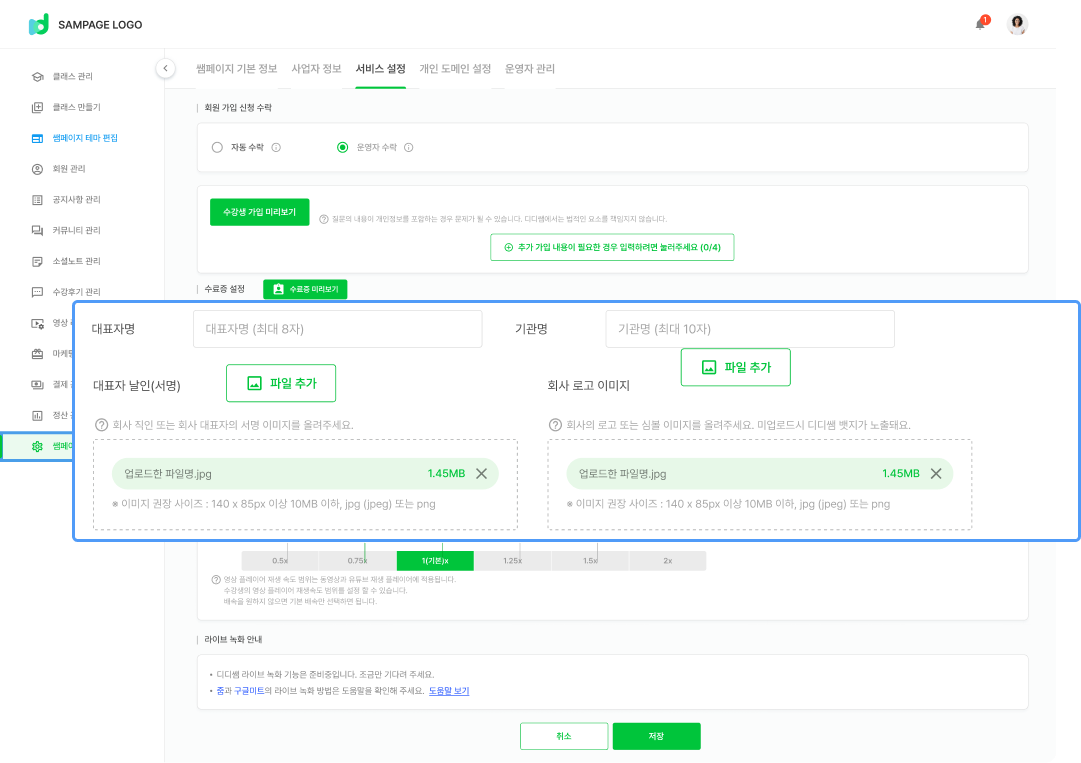The image size is (1081, 763).
Task: Click the 커뮤니티 관리 chat bubbles icon
Action: (37, 230)
